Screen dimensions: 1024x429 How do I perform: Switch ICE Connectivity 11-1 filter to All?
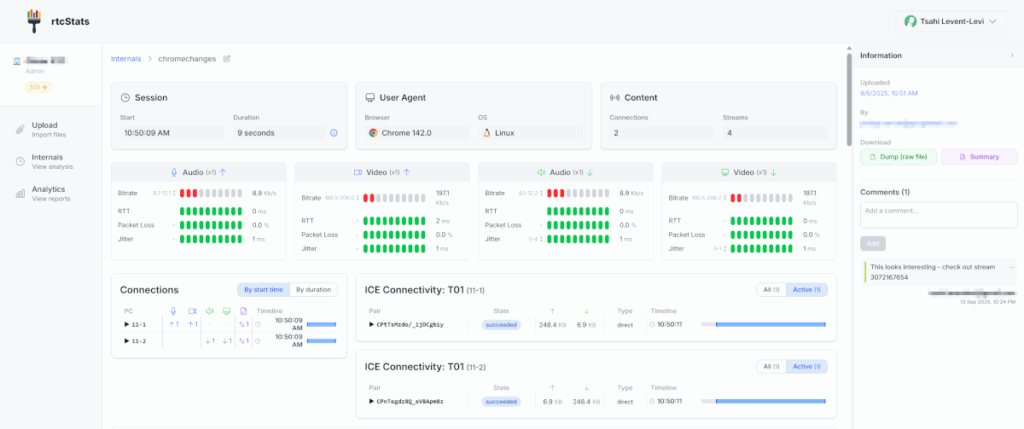tap(771, 290)
